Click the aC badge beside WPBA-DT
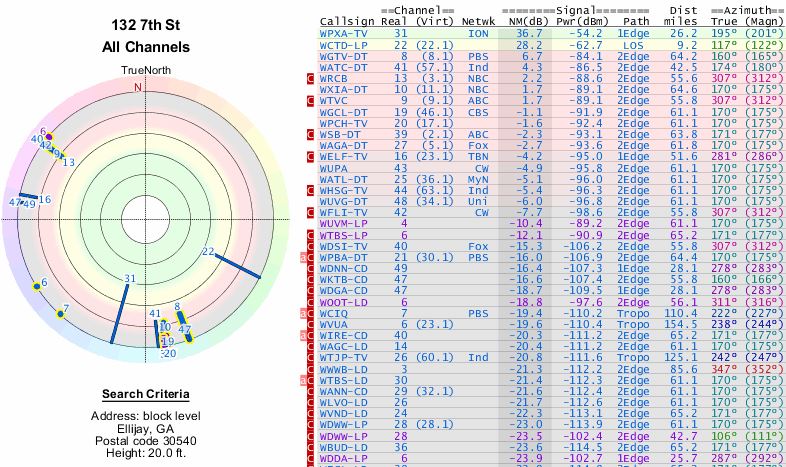 pyautogui.click(x=309, y=257)
